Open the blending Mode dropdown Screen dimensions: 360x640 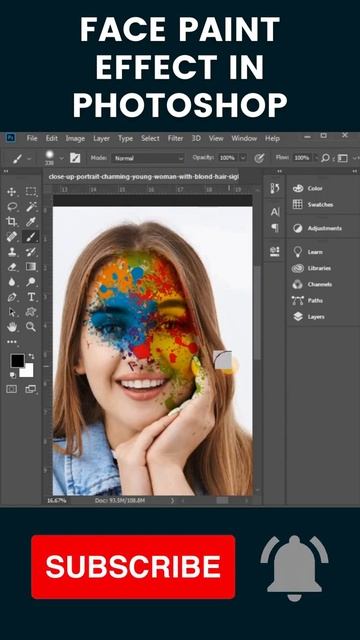tap(147, 158)
